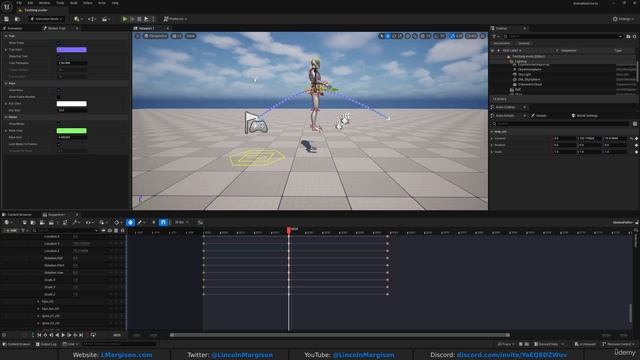Click the Outliner add folder icon
Viewport: 640px width, 360px height.
[x=628, y=36]
